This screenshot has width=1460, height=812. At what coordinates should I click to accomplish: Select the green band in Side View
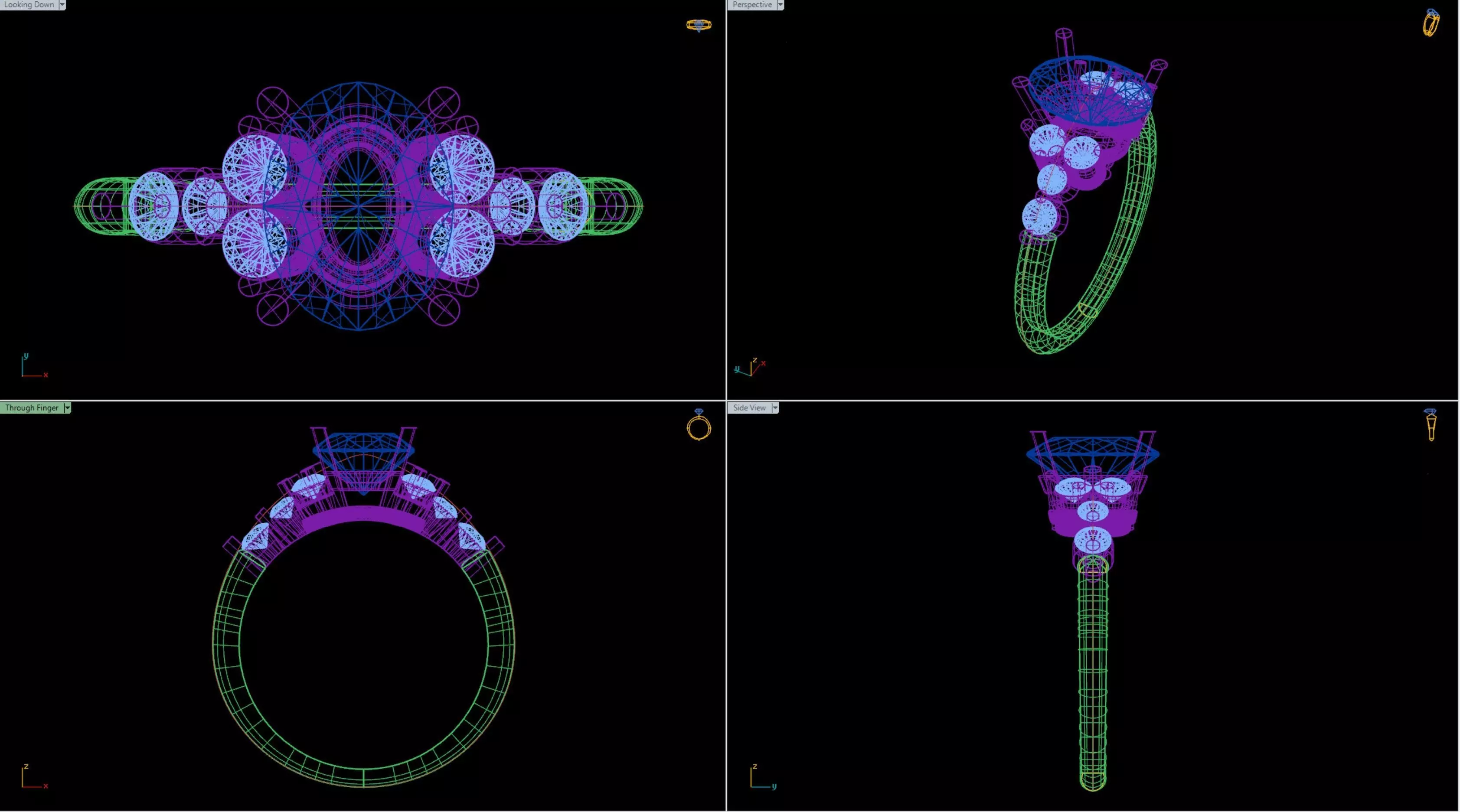click(x=1092, y=680)
